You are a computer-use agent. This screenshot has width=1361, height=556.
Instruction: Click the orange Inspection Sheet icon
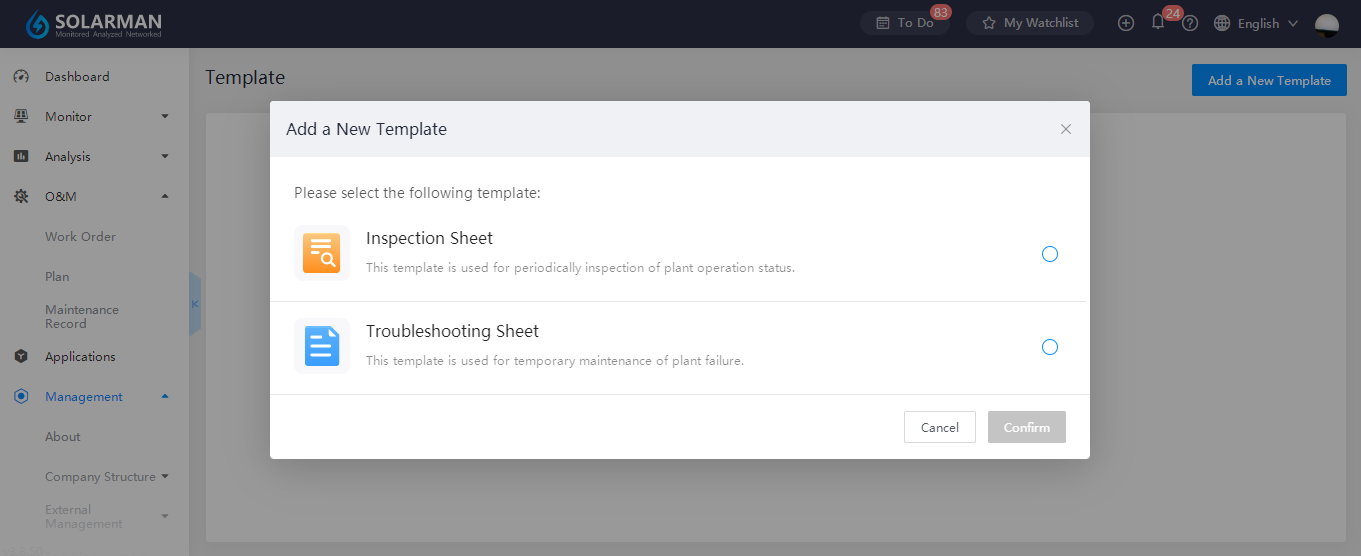click(x=322, y=254)
